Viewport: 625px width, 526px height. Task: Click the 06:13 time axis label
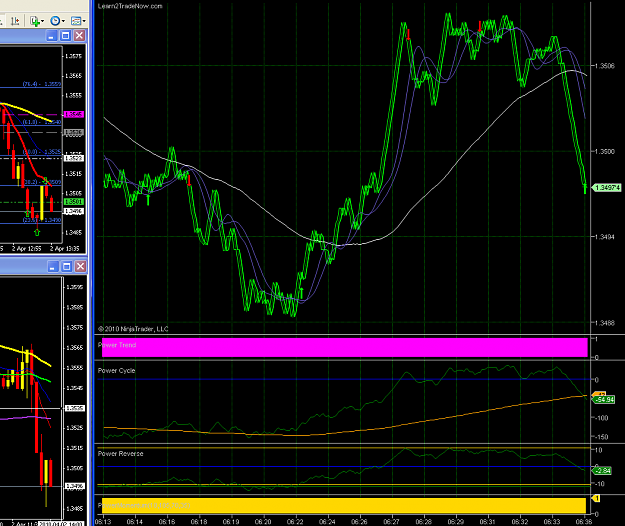(103, 521)
